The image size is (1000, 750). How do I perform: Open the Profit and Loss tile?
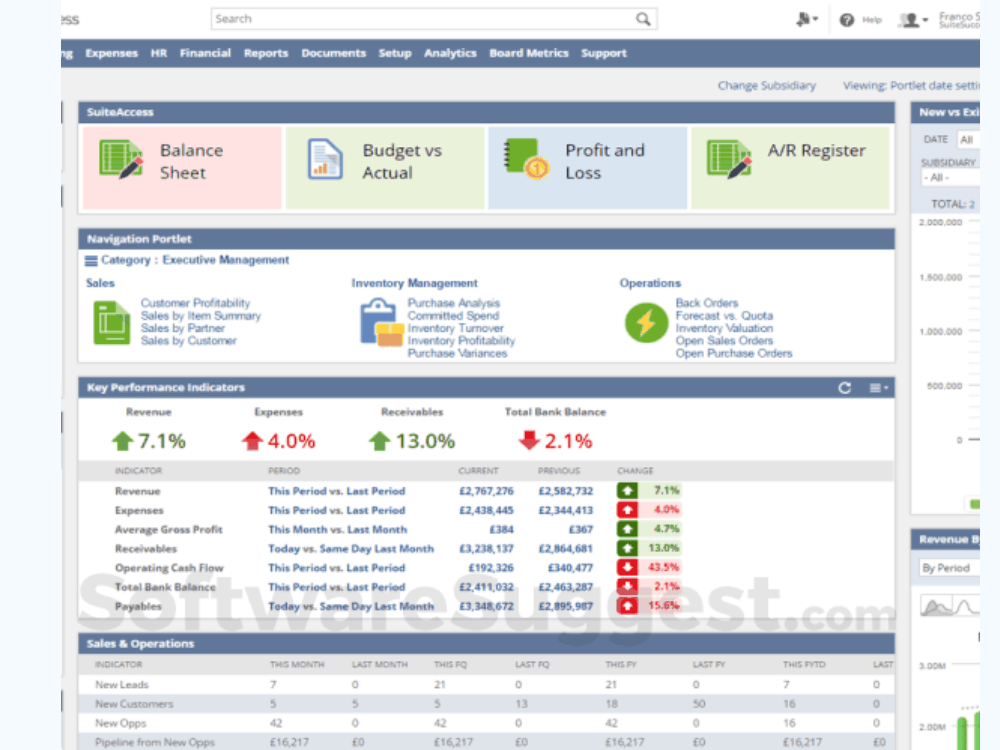[587, 168]
